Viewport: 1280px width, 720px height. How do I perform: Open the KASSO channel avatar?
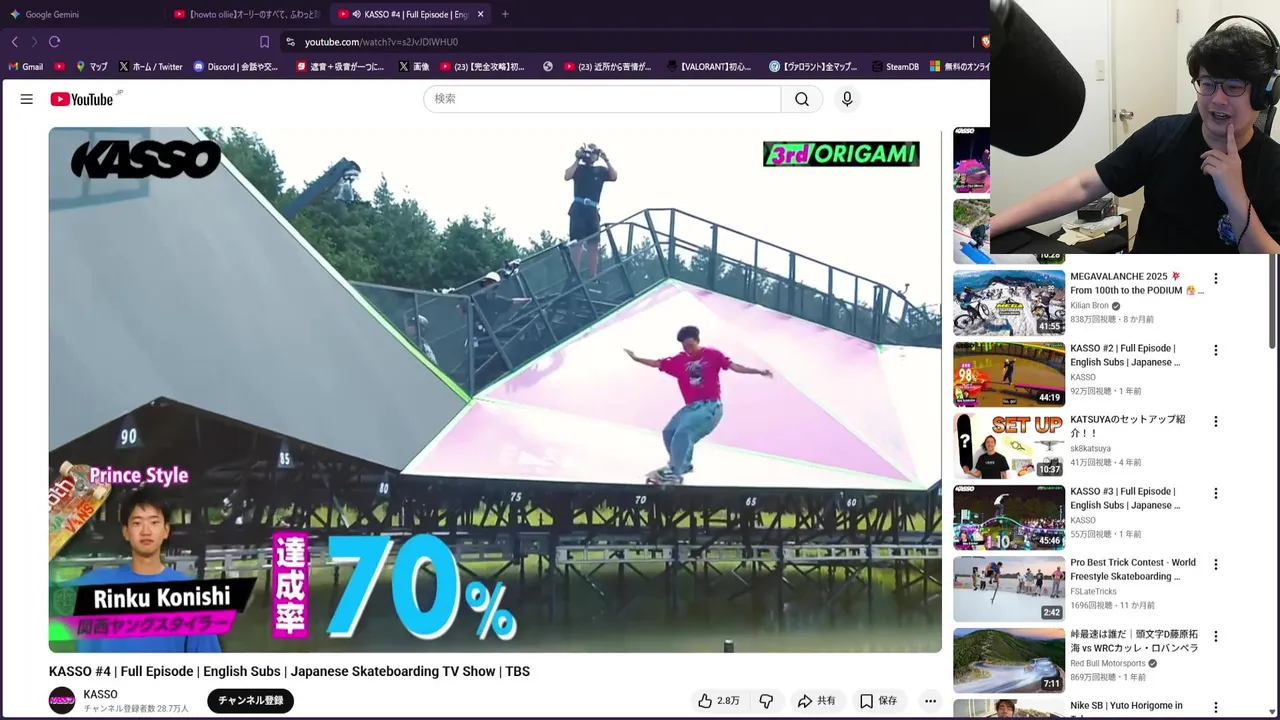[x=62, y=701]
